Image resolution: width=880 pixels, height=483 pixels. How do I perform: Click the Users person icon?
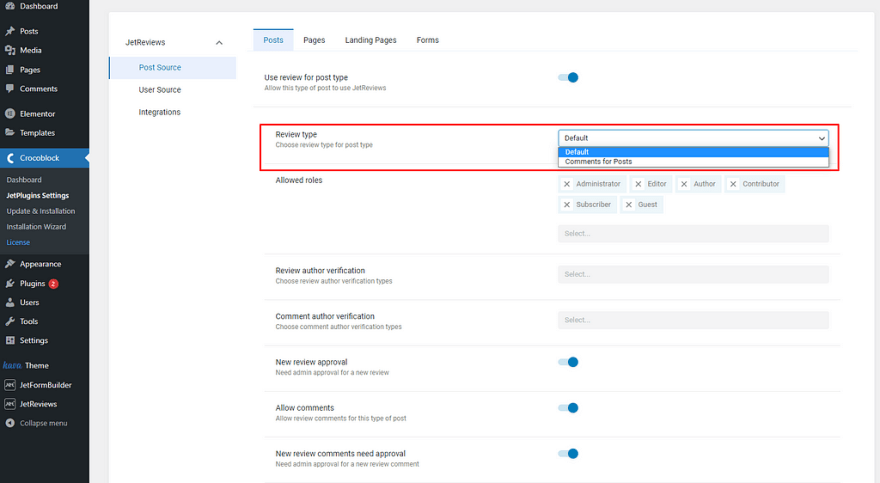[10, 302]
